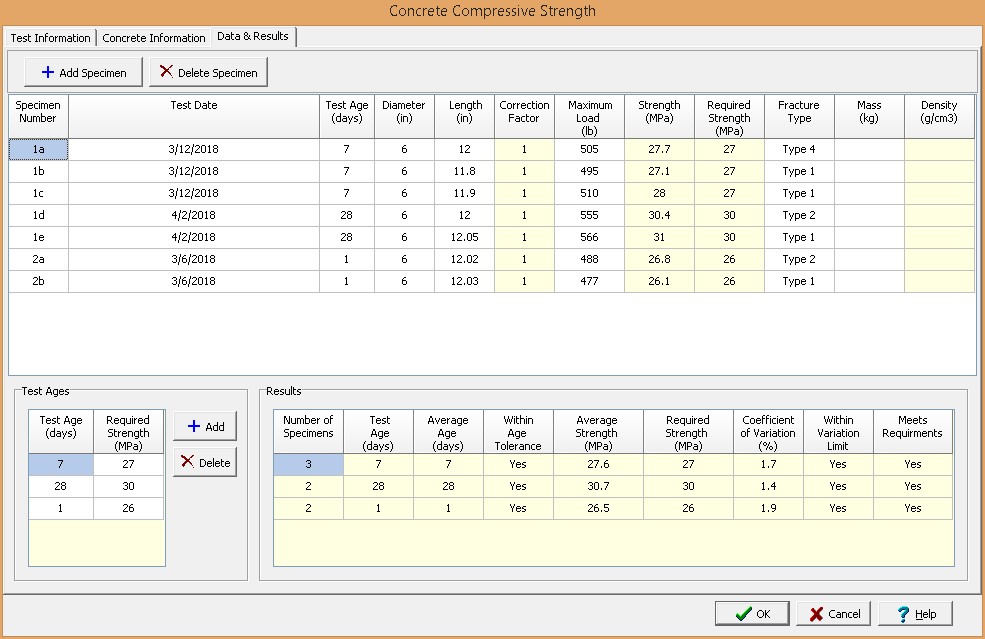The image size is (985, 639).
Task: Click the empty Mass cell for specimen 1a
Action: coord(869,149)
